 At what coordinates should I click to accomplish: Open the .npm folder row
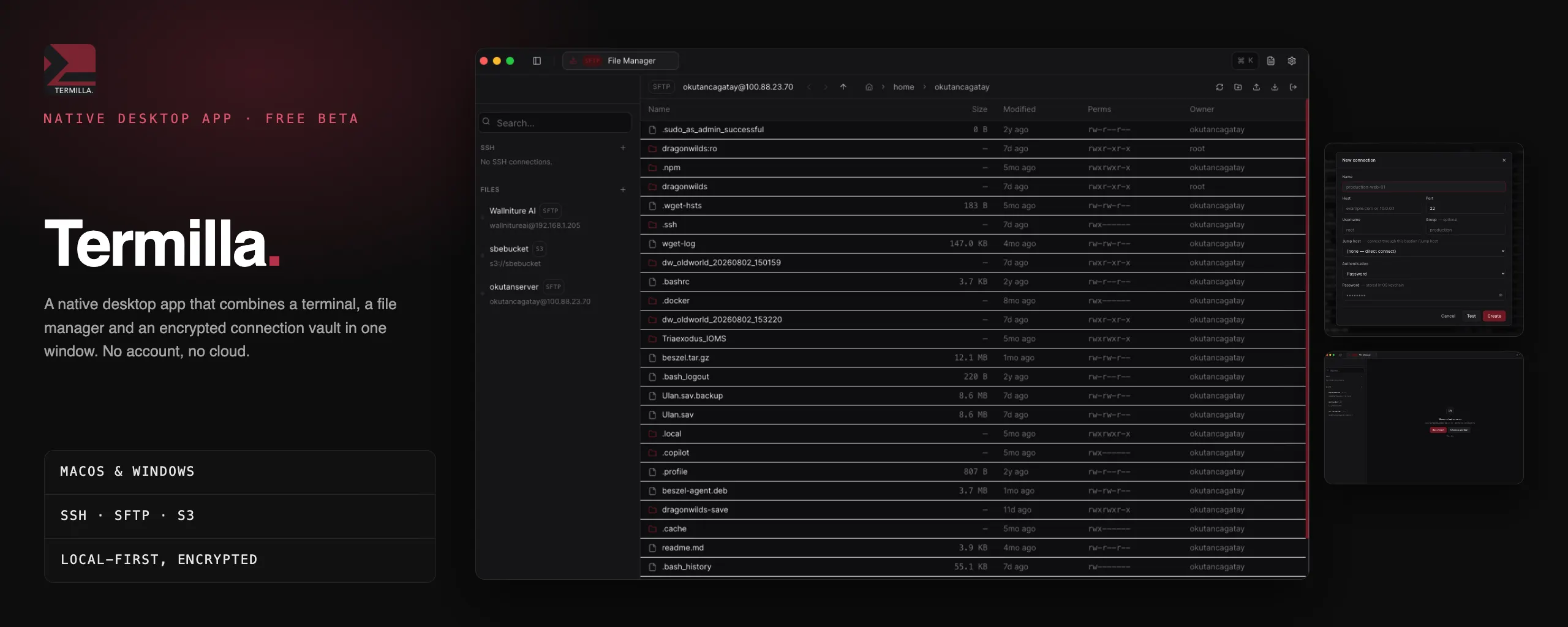coord(973,168)
